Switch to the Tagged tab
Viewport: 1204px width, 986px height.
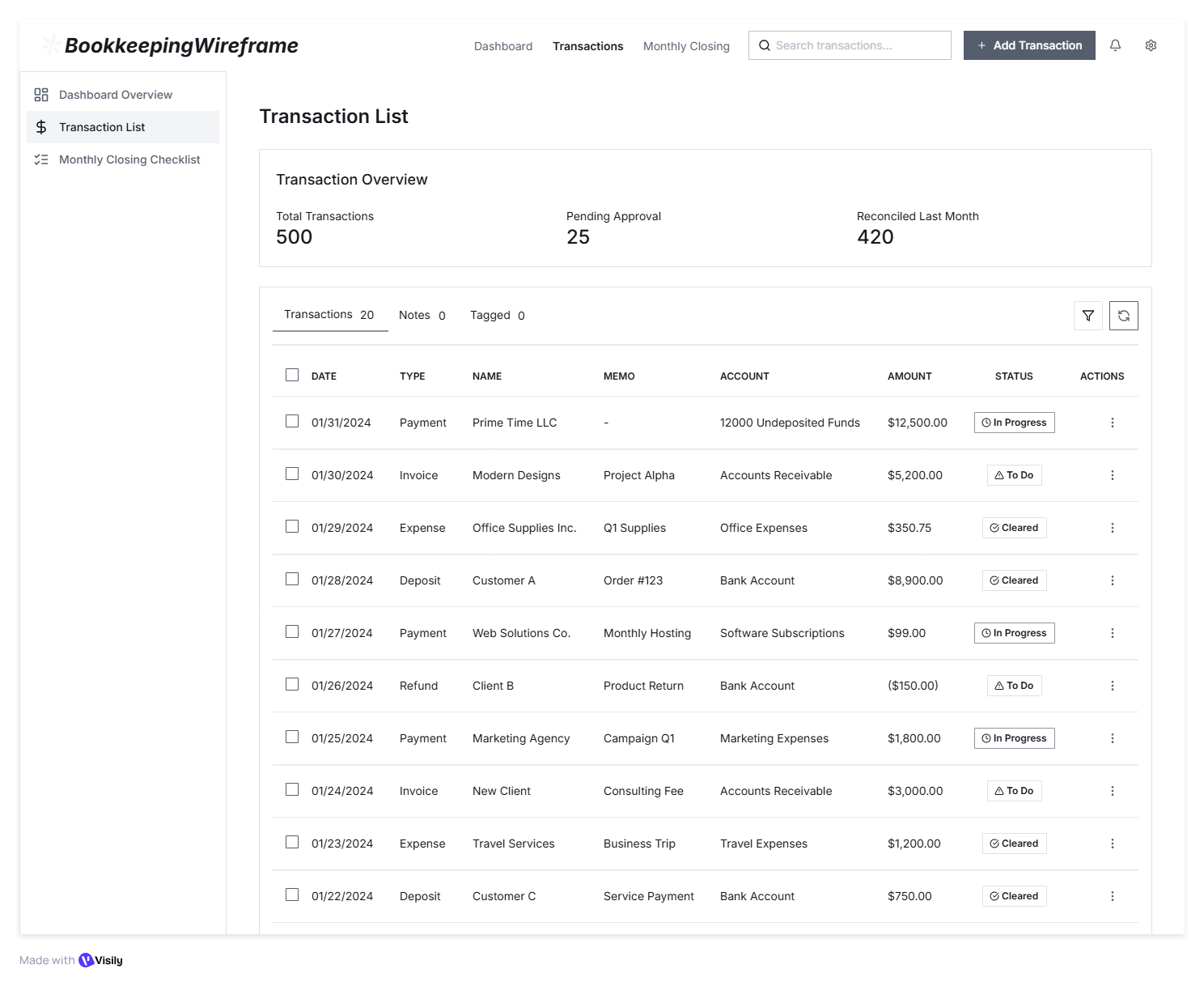(x=497, y=316)
